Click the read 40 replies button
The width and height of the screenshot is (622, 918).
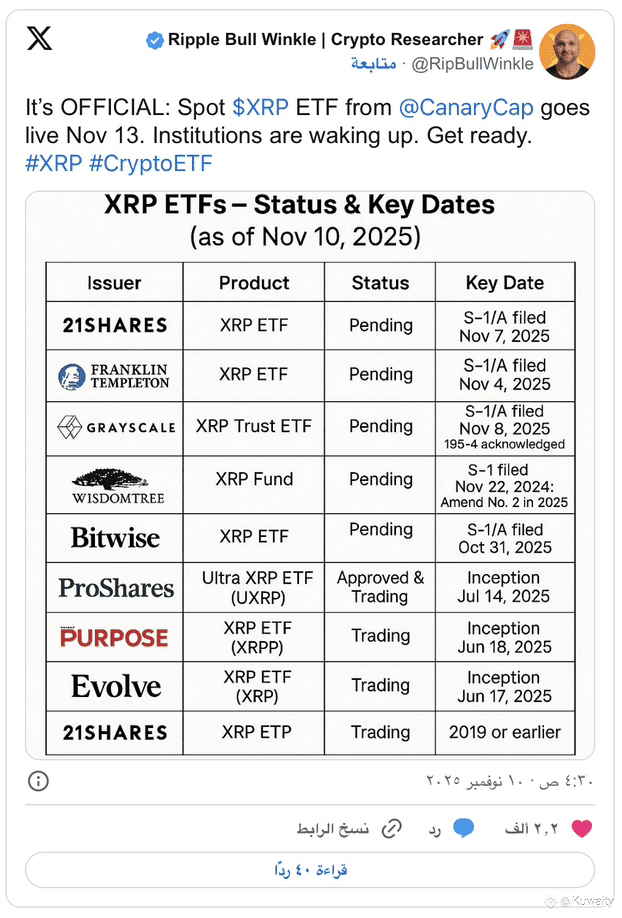310,870
